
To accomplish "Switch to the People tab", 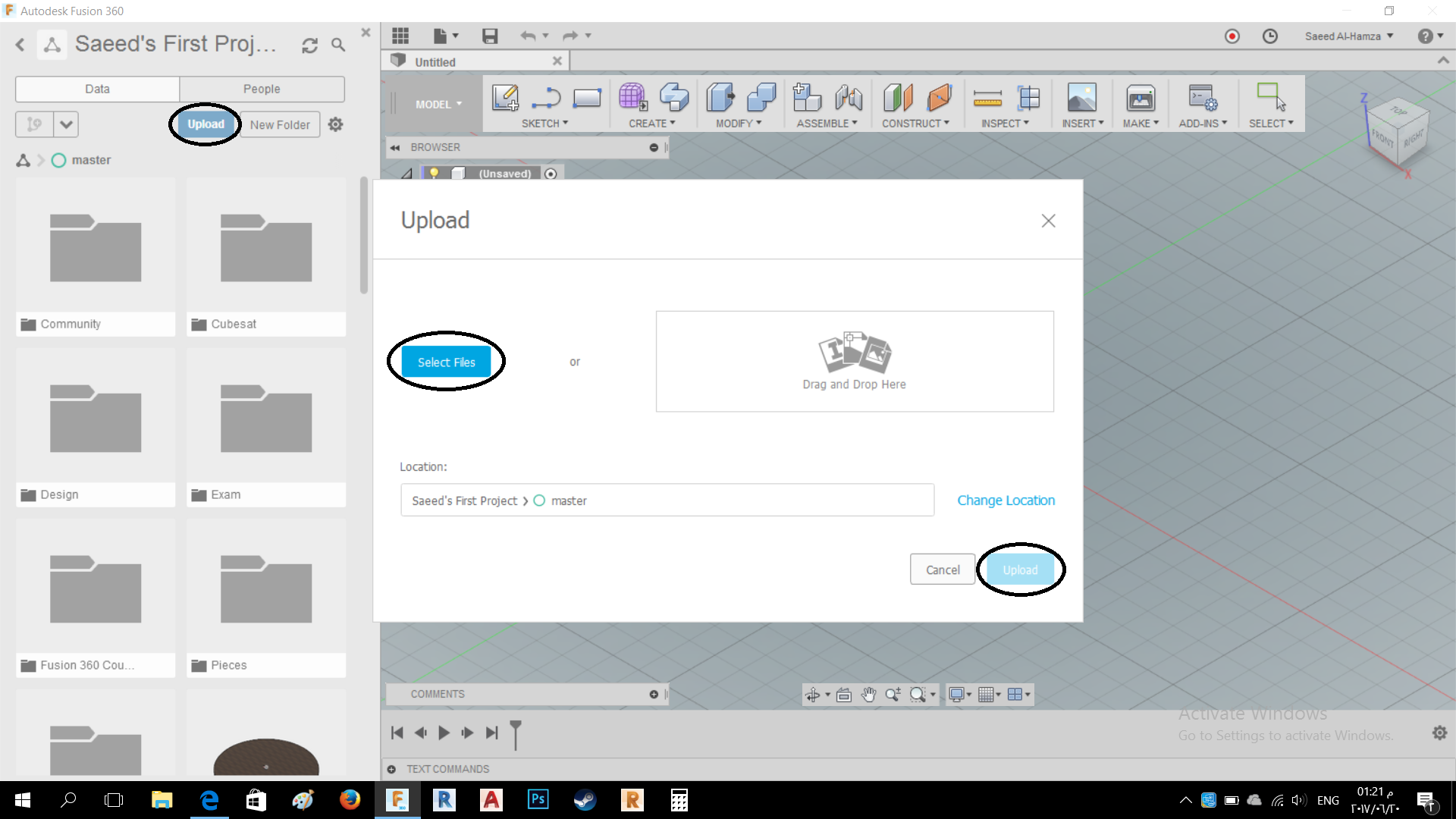I will click(x=262, y=89).
